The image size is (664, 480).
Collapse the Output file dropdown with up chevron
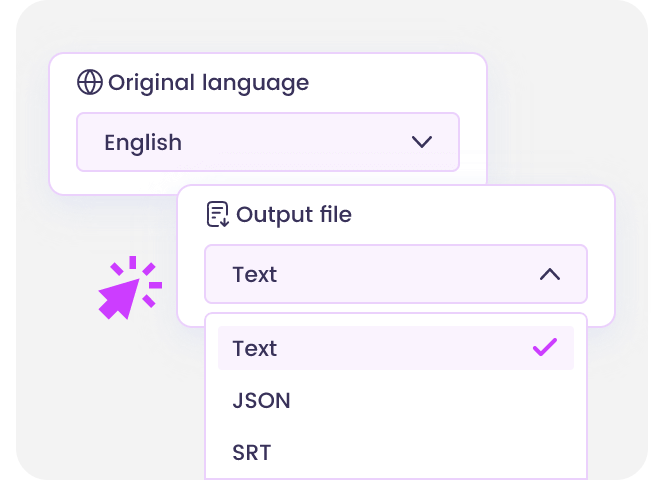(550, 274)
